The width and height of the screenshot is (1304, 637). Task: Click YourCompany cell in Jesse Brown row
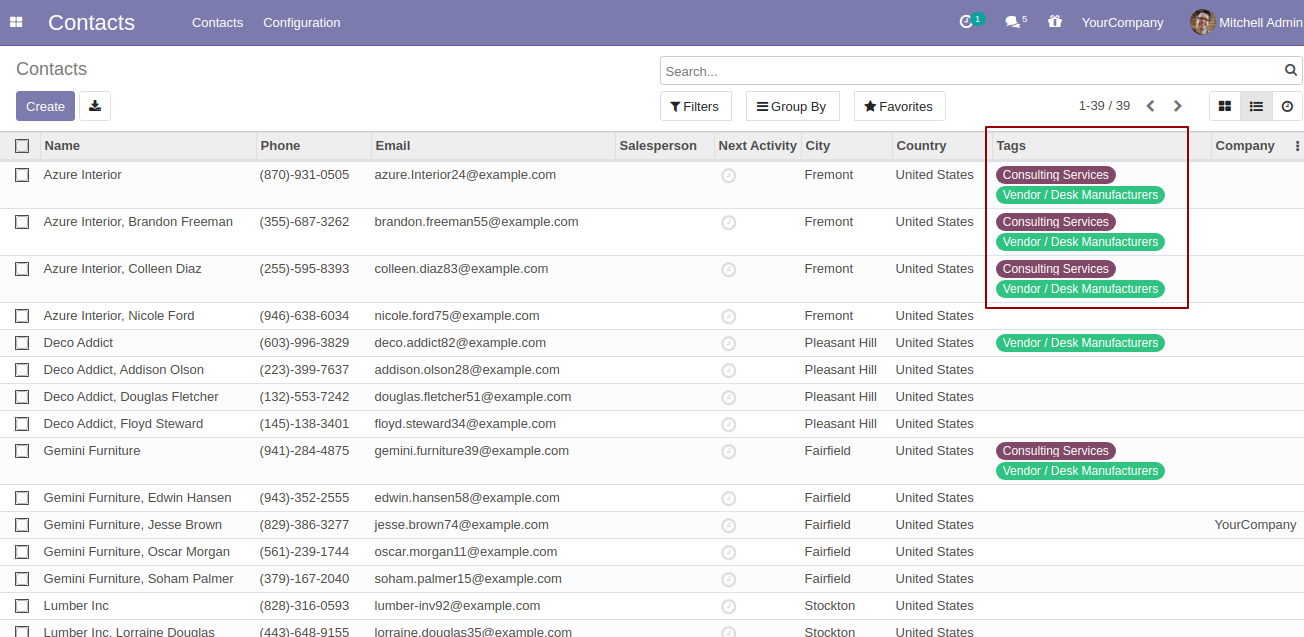click(1255, 525)
